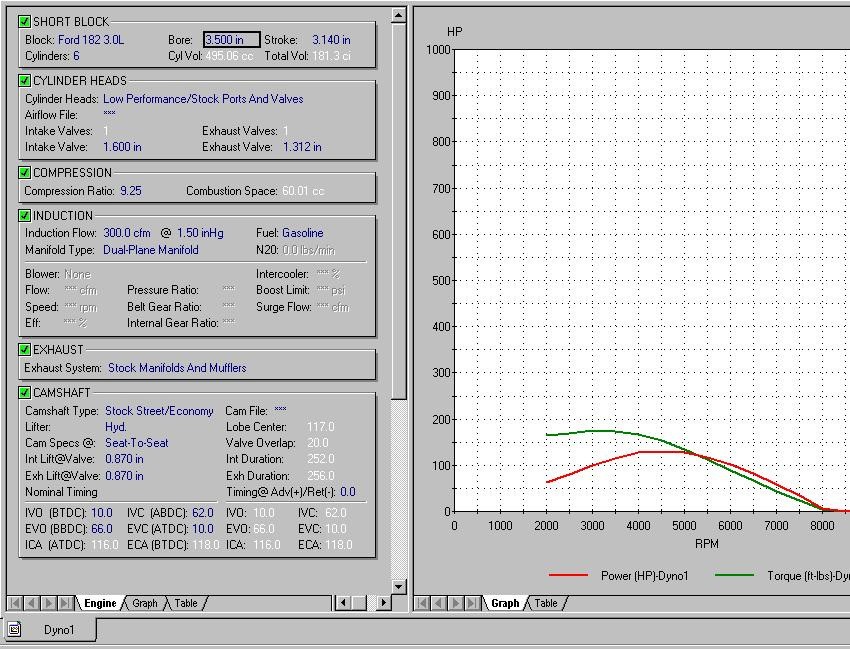Open Manifold Type Dual-Plane Manifold dropdown
Image resolution: width=850 pixels, height=649 pixels.
point(151,250)
